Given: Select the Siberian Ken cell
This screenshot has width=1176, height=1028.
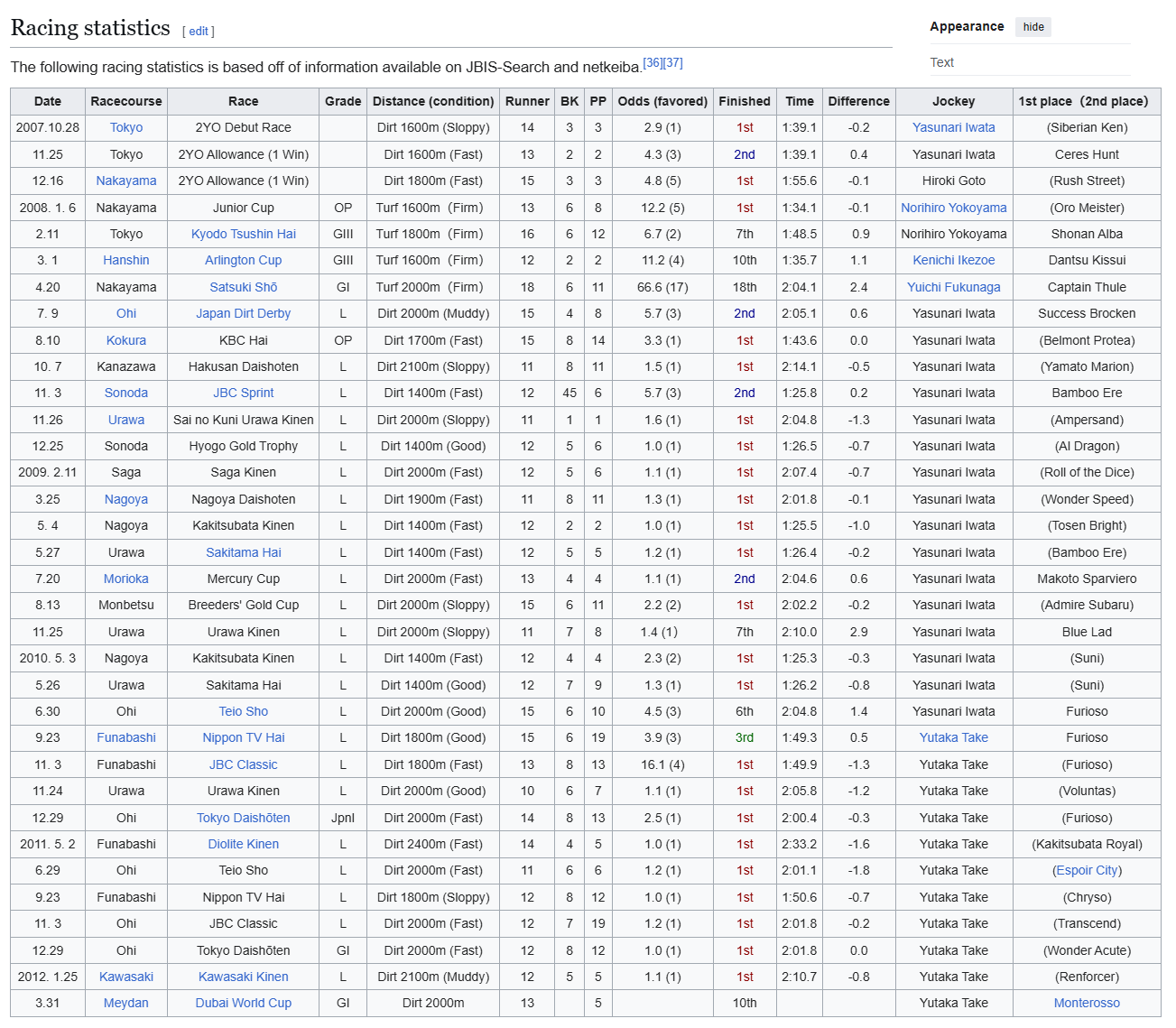Looking at the screenshot, I should pyautogui.click(x=1088, y=128).
